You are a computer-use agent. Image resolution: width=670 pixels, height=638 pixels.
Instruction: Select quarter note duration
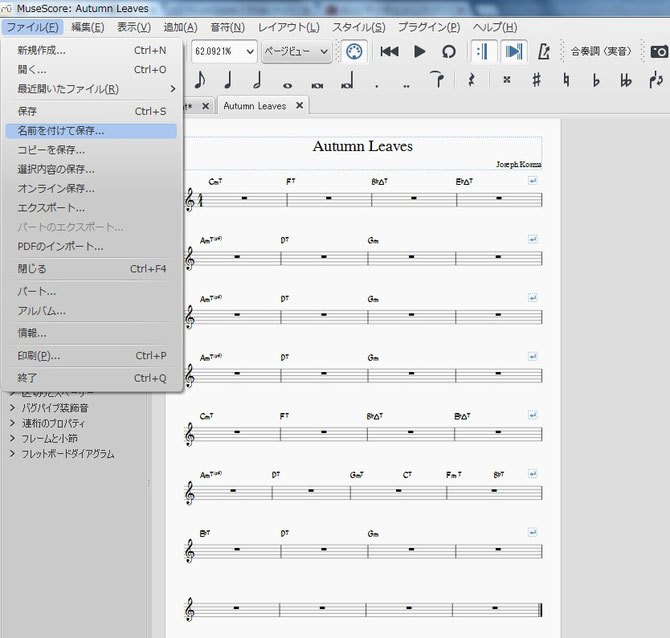[228, 80]
